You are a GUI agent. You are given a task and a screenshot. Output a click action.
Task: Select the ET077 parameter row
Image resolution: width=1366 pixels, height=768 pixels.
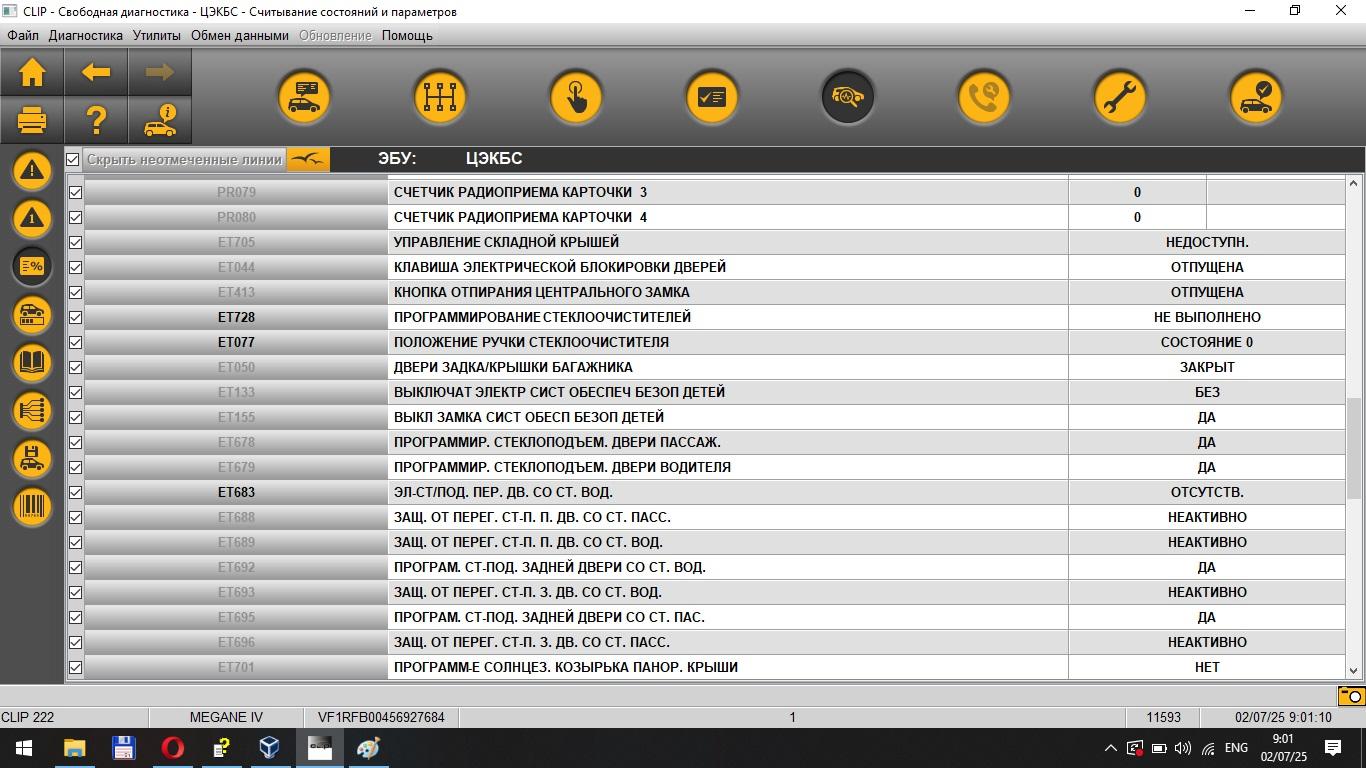point(714,342)
